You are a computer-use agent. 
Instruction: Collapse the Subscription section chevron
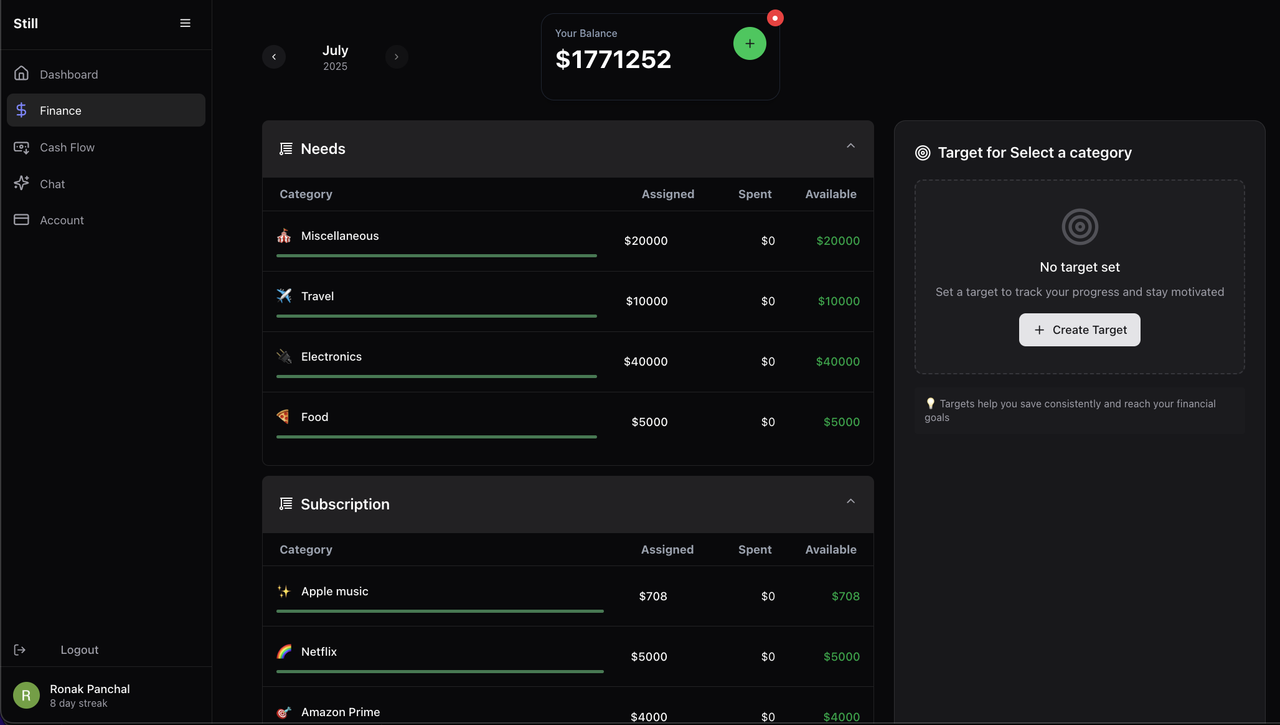pyautogui.click(x=851, y=501)
